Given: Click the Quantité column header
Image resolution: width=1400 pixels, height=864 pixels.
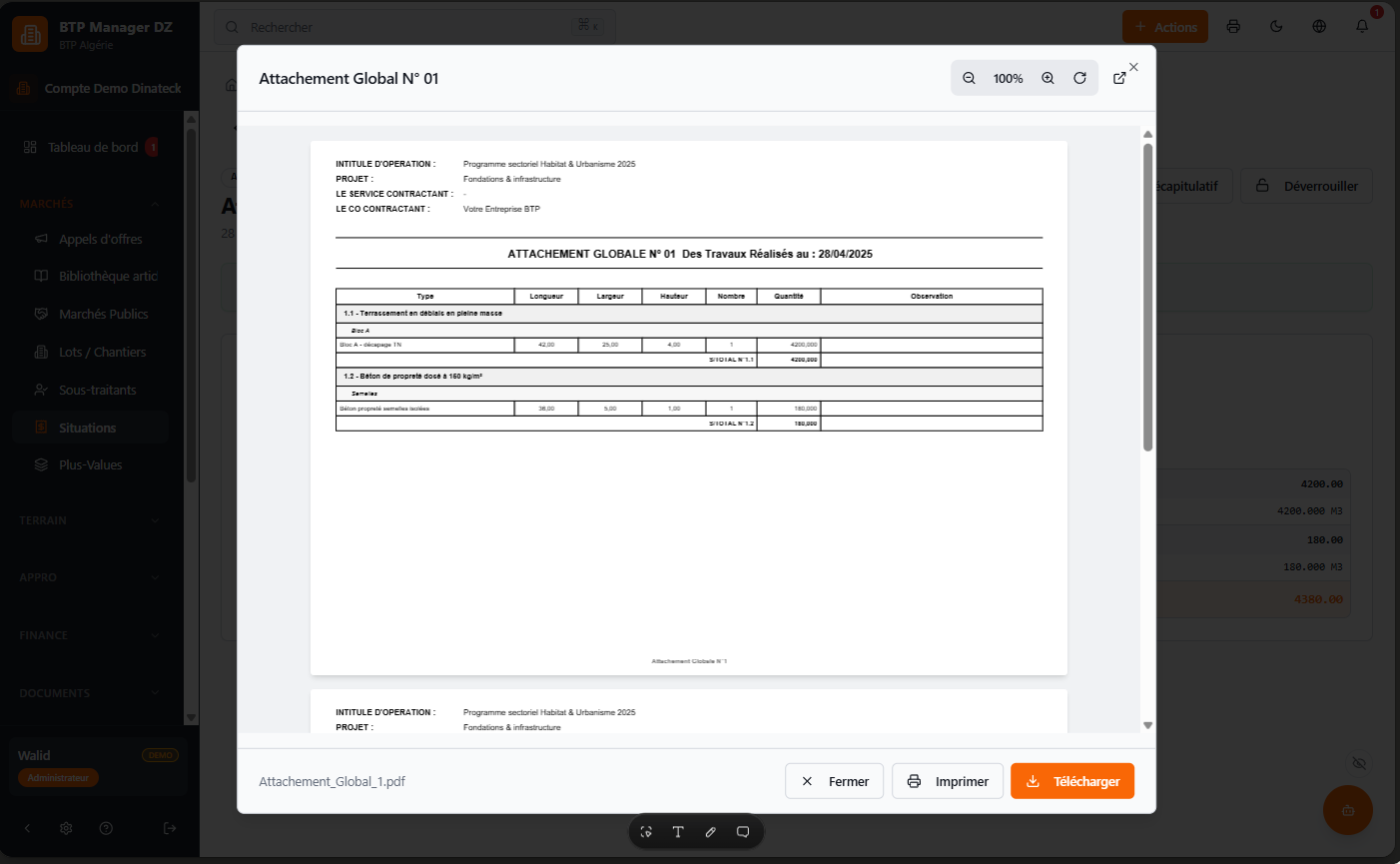Looking at the screenshot, I should [789, 296].
